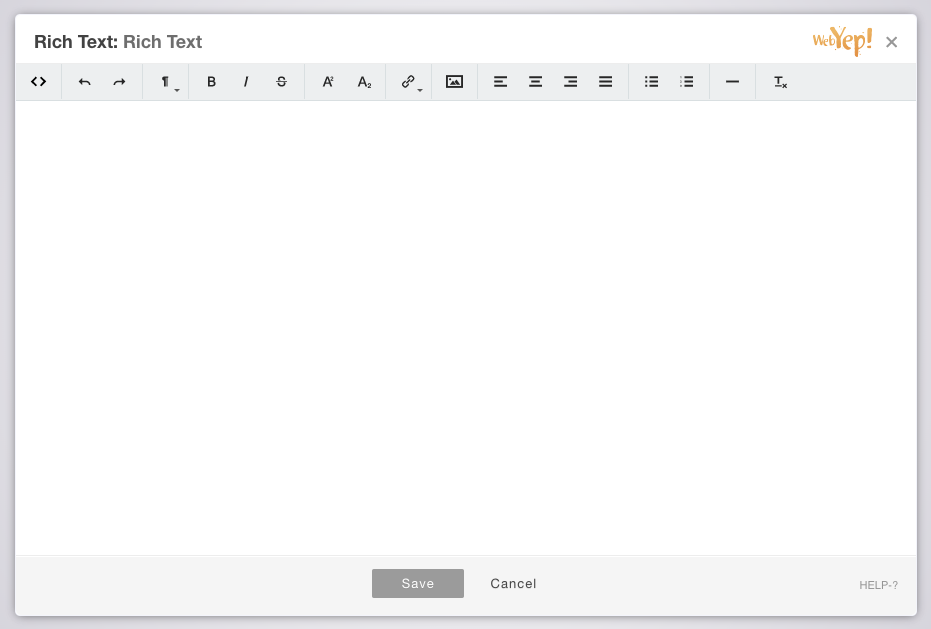The height and width of the screenshot is (629, 931).
Task: Apply subscript formatting
Action: [364, 81]
